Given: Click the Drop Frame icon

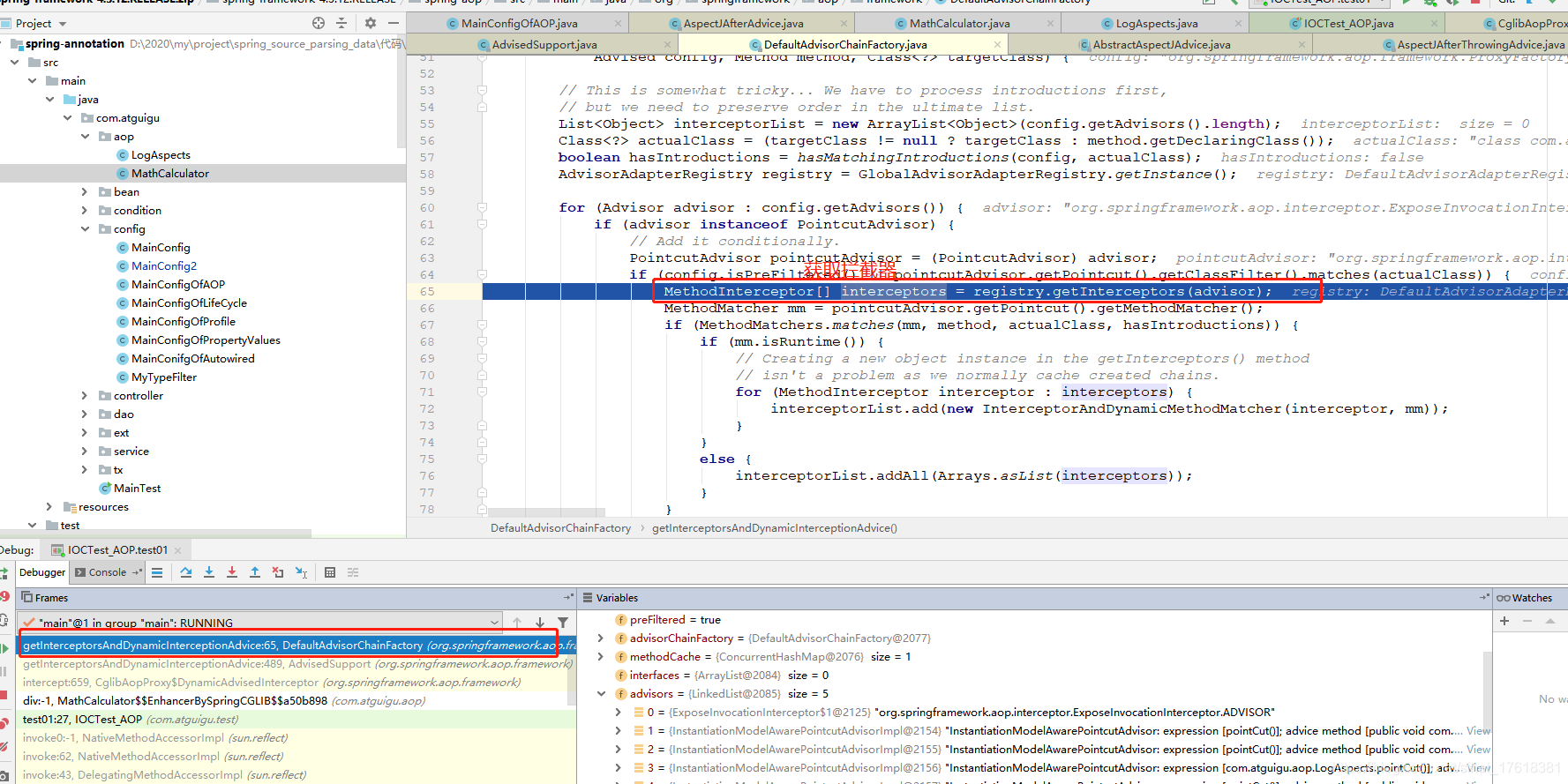Looking at the screenshot, I should [278, 572].
